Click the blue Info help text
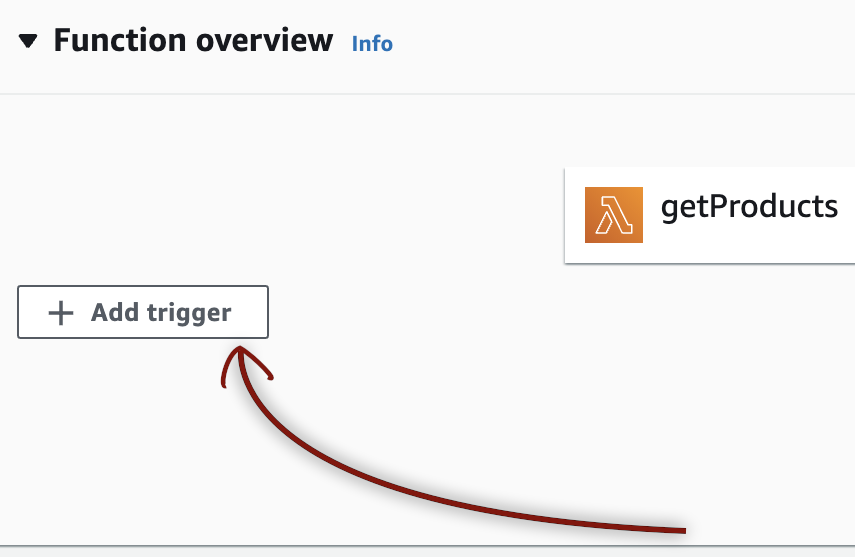 click(x=372, y=44)
